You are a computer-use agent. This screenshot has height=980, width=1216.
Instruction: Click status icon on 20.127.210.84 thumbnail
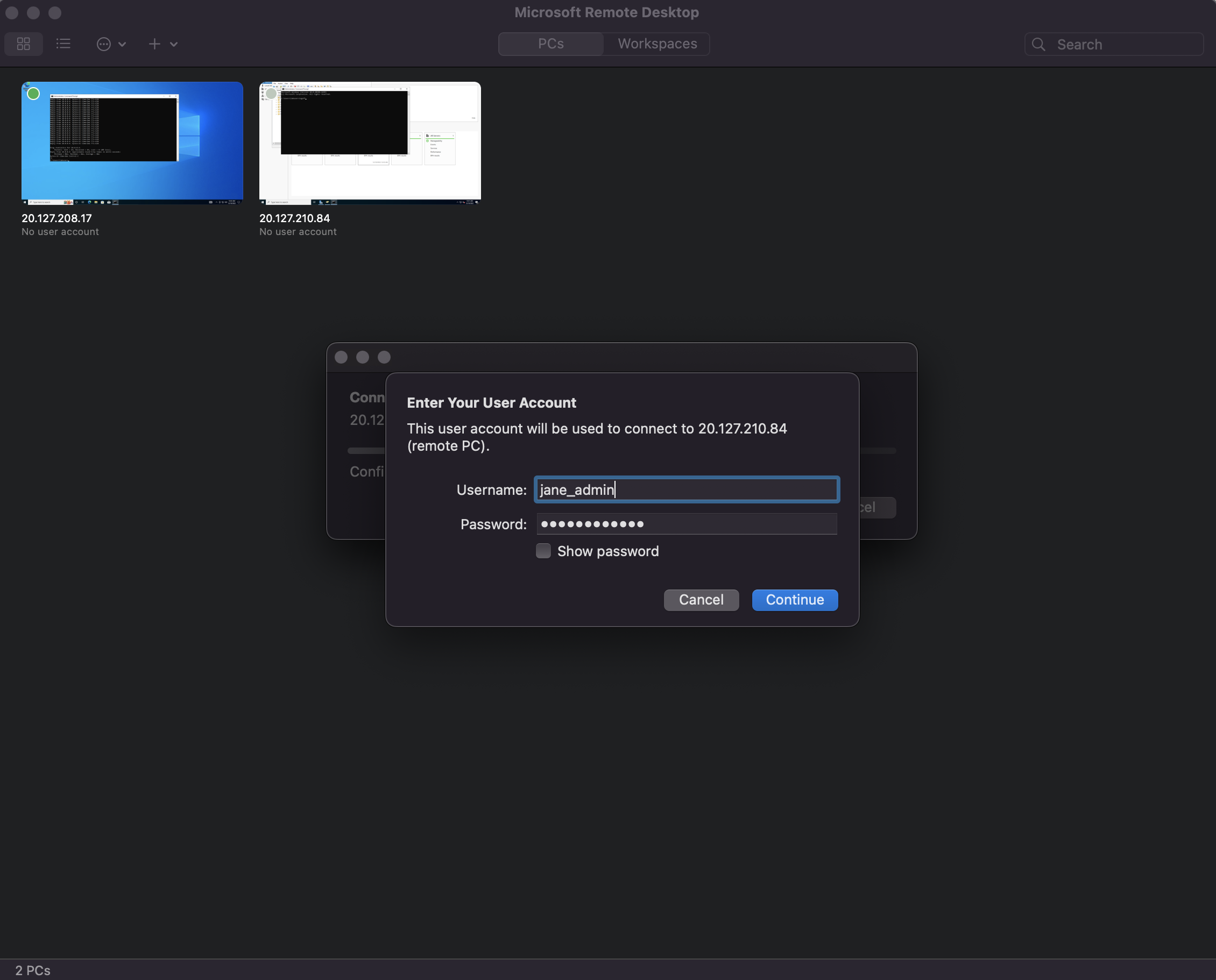click(x=271, y=94)
